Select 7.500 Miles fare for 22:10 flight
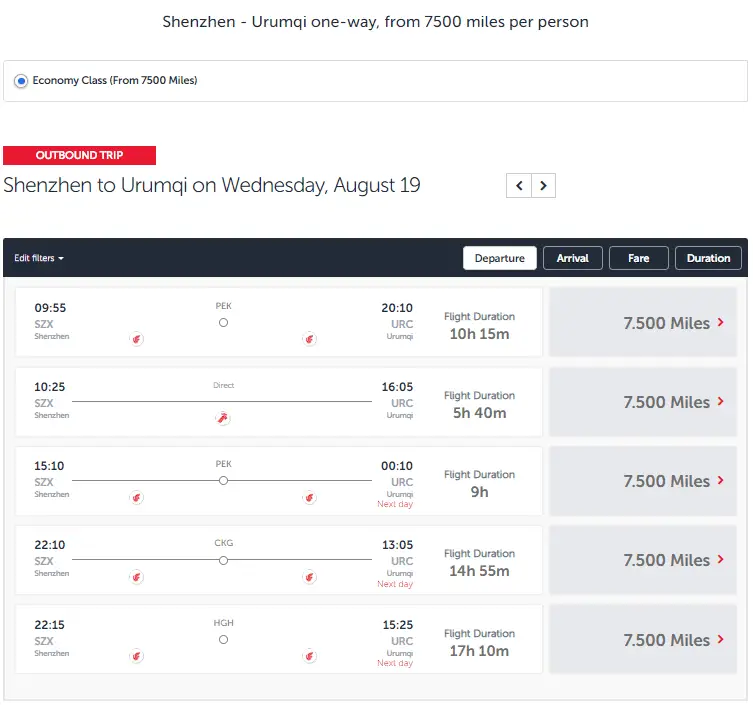 tap(643, 560)
